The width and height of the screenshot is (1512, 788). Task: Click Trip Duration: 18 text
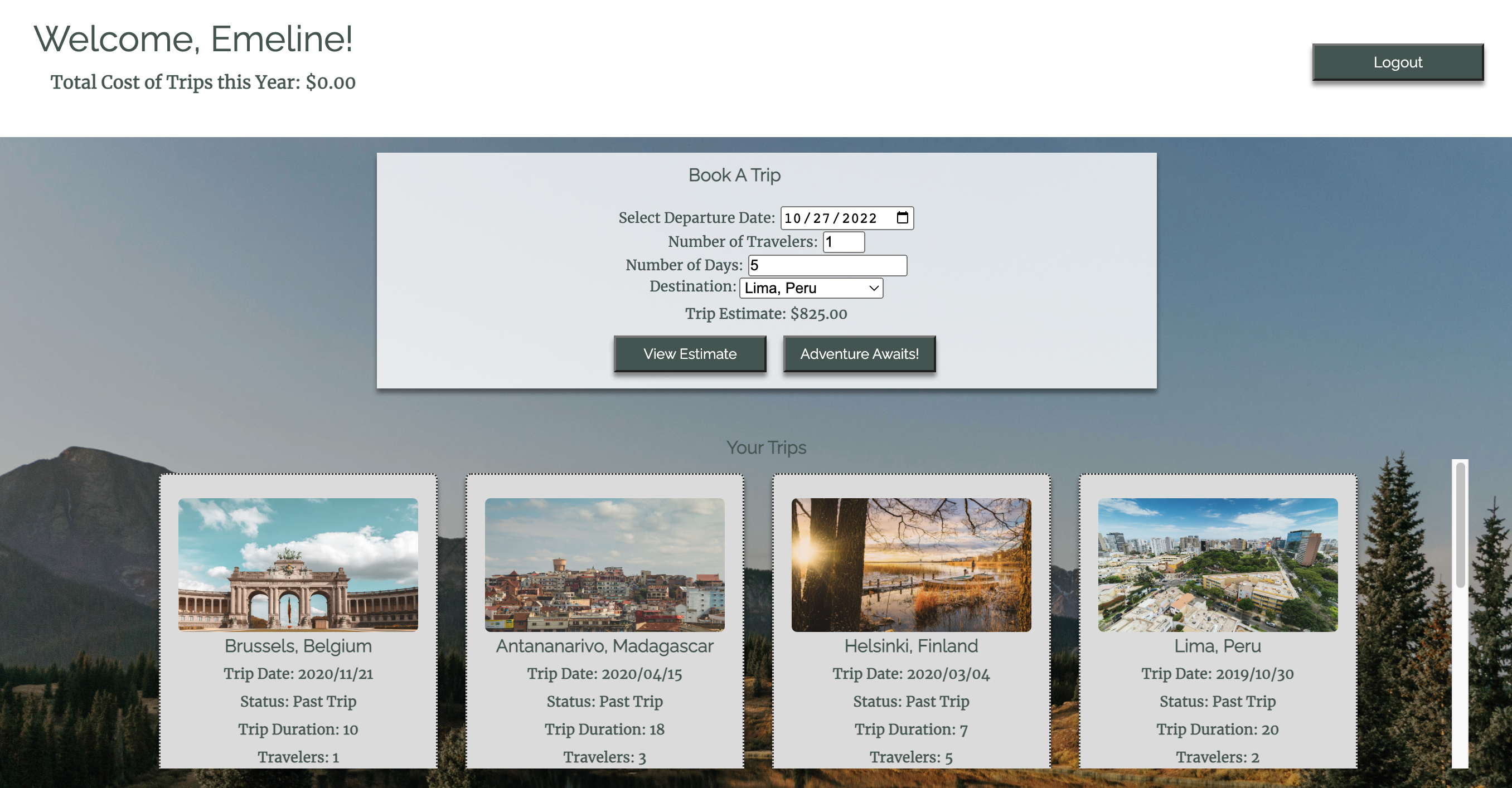point(604,729)
